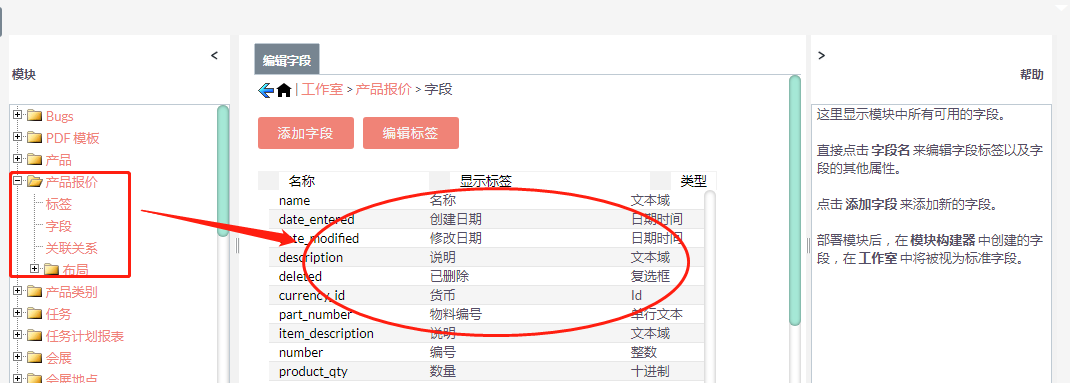1070x383 pixels.
Task: Expand the 布局 tree node
Action: click(35, 270)
